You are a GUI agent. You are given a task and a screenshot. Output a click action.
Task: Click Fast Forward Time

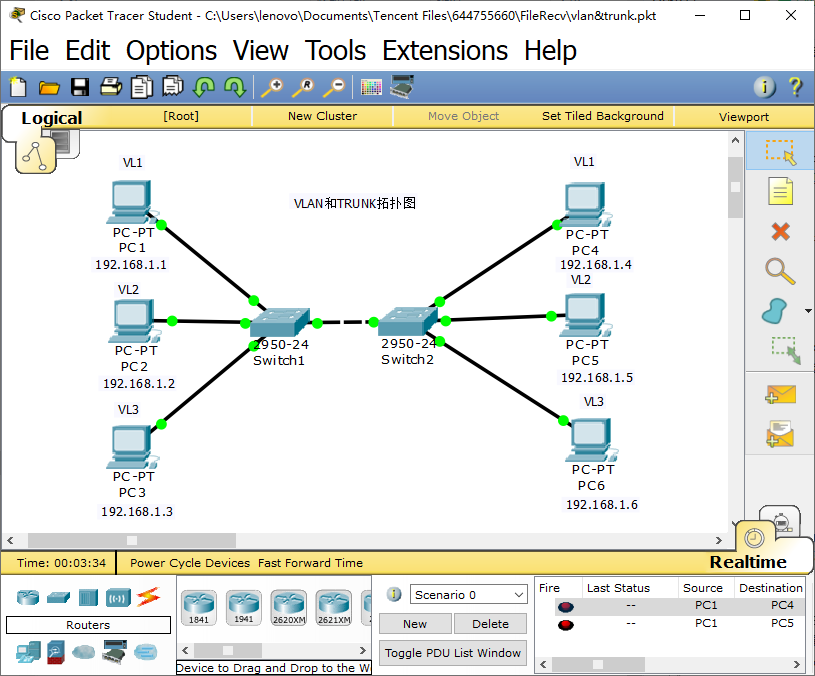coord(310,563)
